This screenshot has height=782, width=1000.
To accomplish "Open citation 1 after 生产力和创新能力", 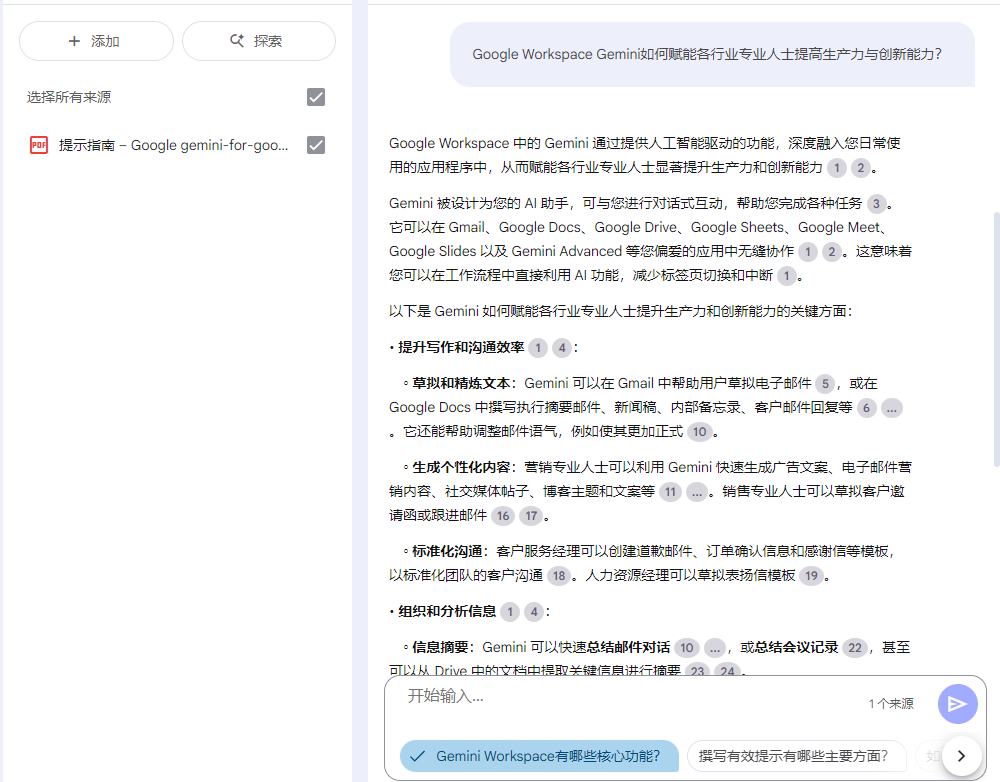I will [x=837, y=168].
